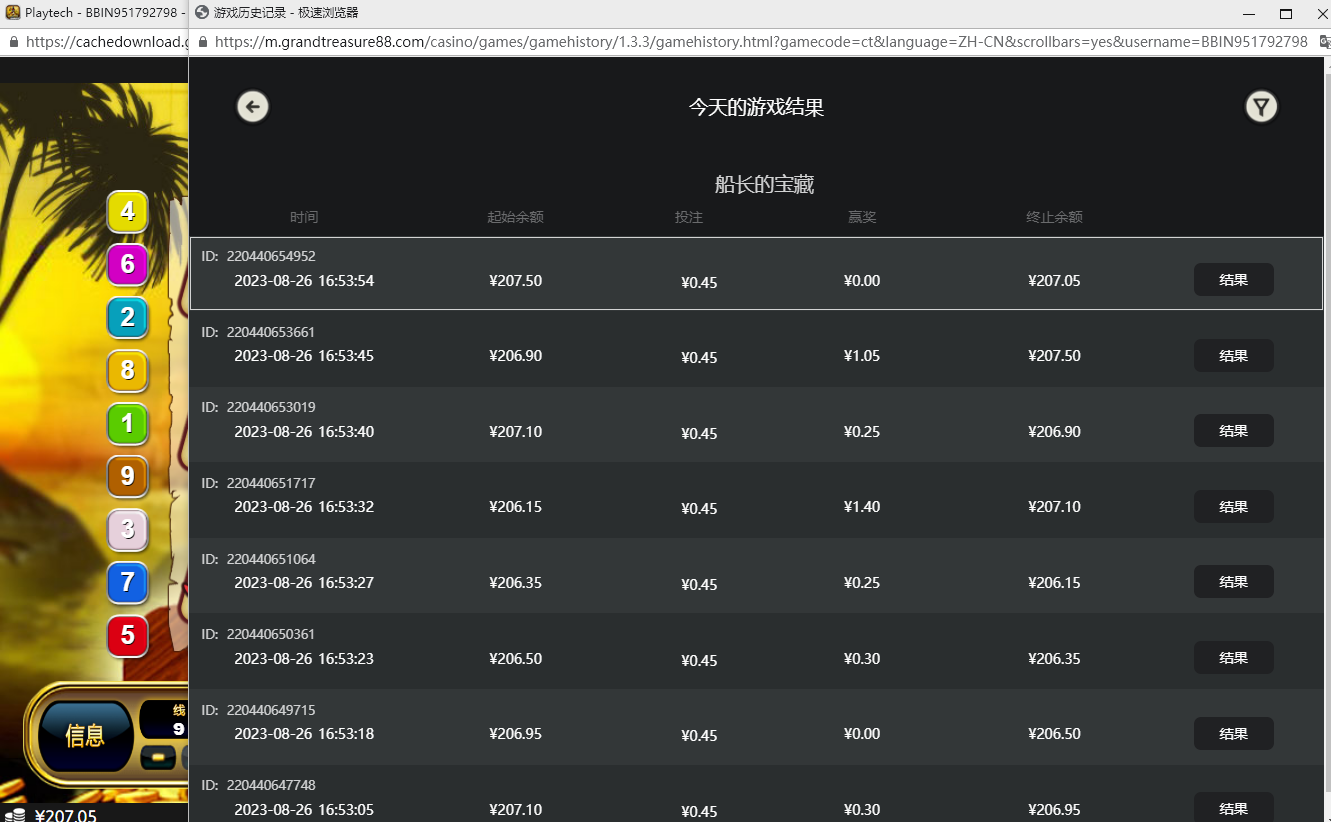Select timestamp 2023-08-26 16:53:27
The height and width of the screenshot is (822, 1331).
coord(304,583)
